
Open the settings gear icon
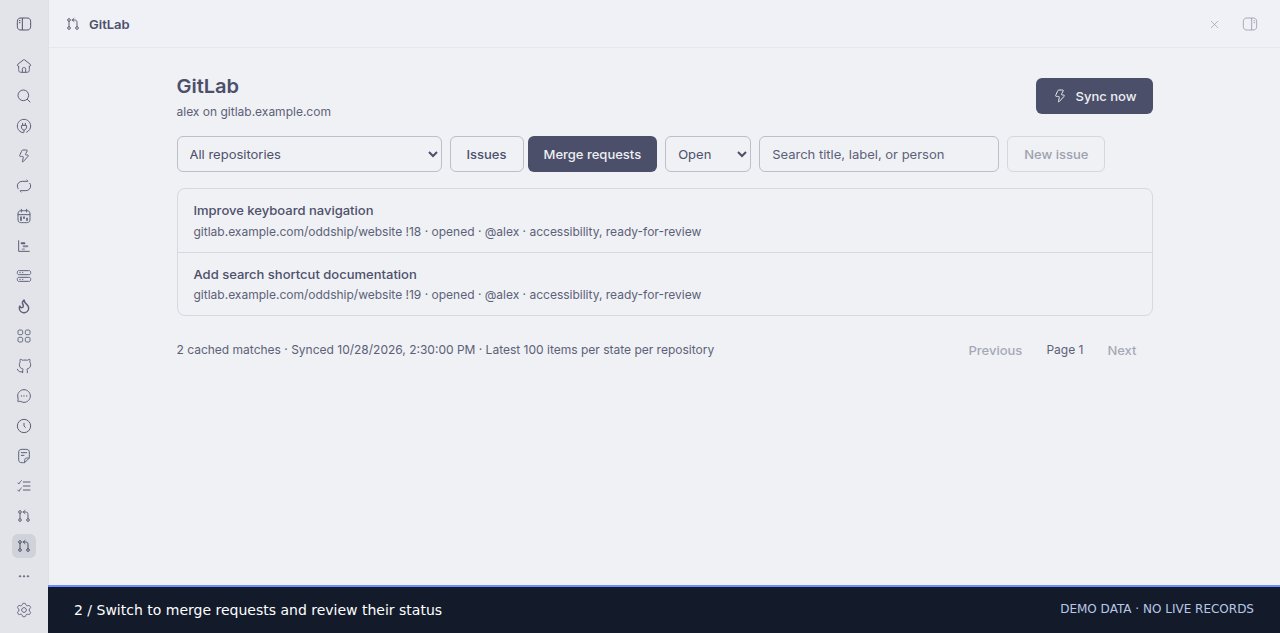click(24, 609)
